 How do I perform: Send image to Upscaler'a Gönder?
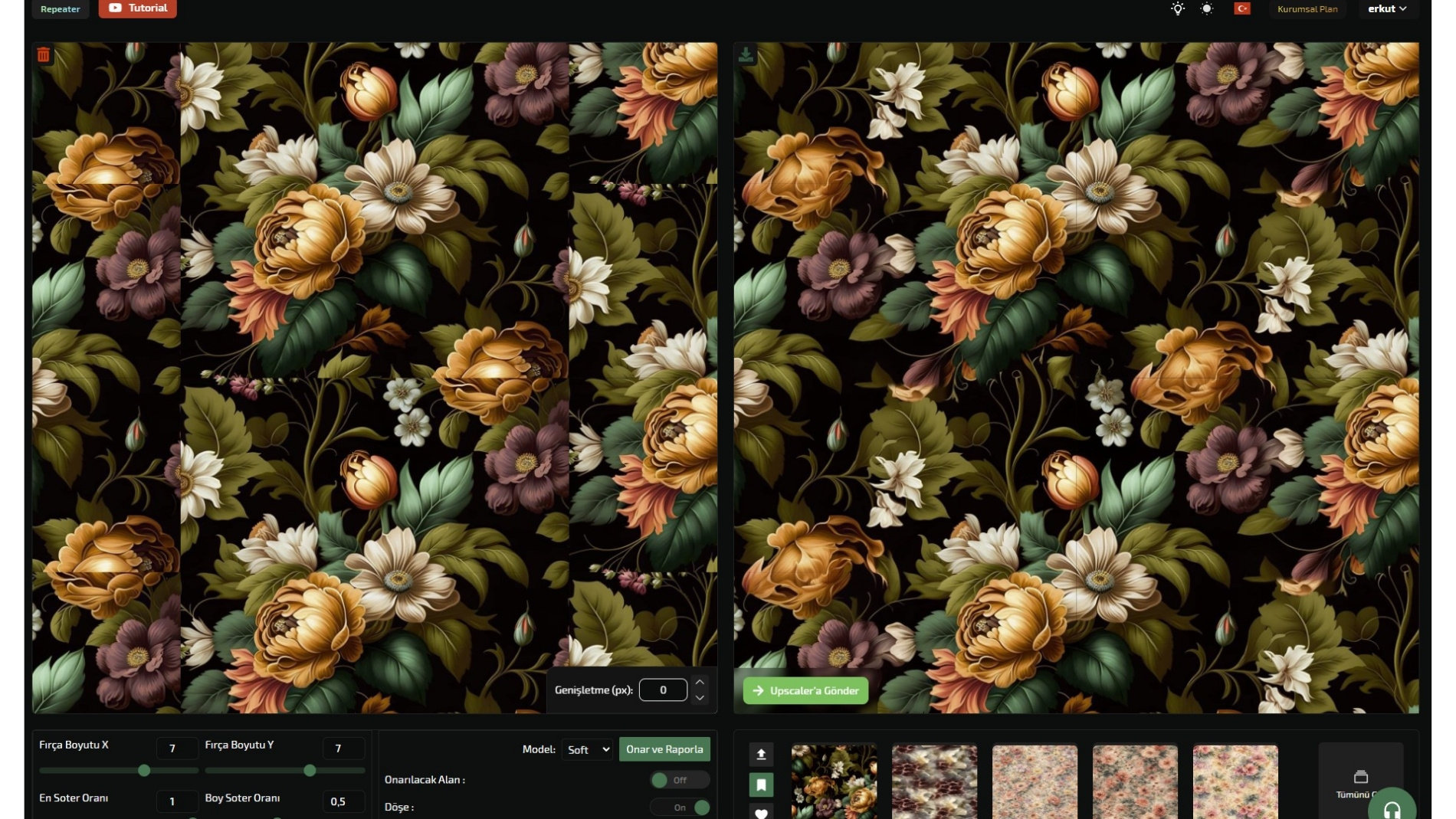coord(805,690)
